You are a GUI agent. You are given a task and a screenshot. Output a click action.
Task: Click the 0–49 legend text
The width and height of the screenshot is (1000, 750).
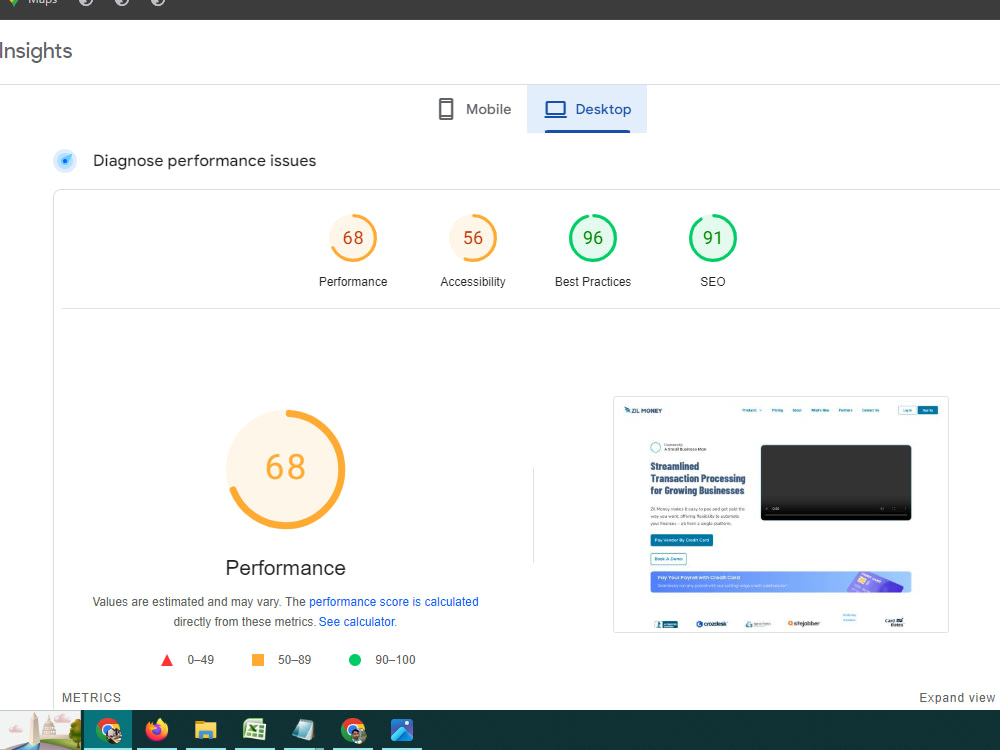click(200, 660)
